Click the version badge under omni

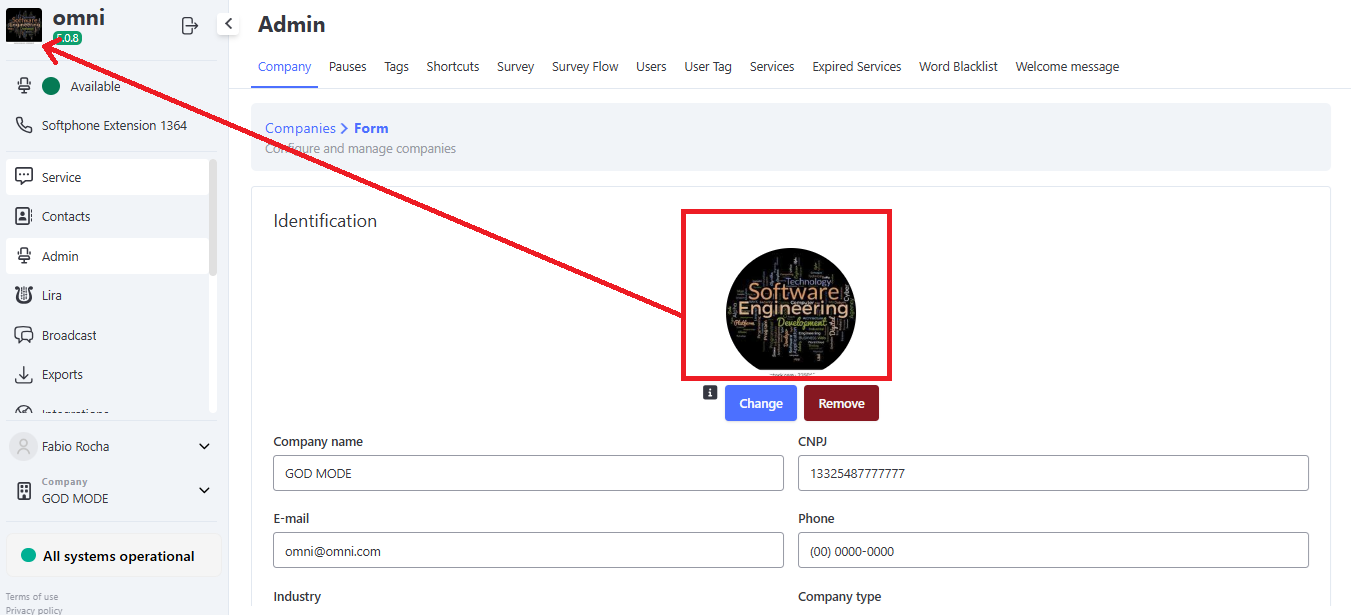(67, 38)
